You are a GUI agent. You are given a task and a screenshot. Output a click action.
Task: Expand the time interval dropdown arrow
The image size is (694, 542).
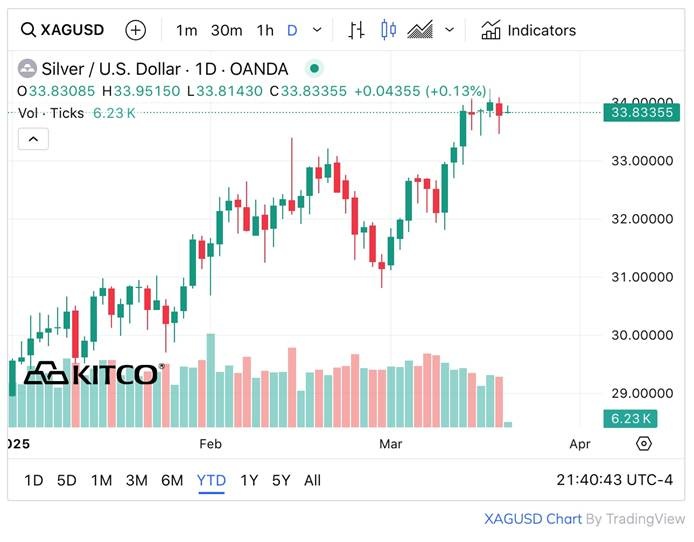click(x=317, y=30)
